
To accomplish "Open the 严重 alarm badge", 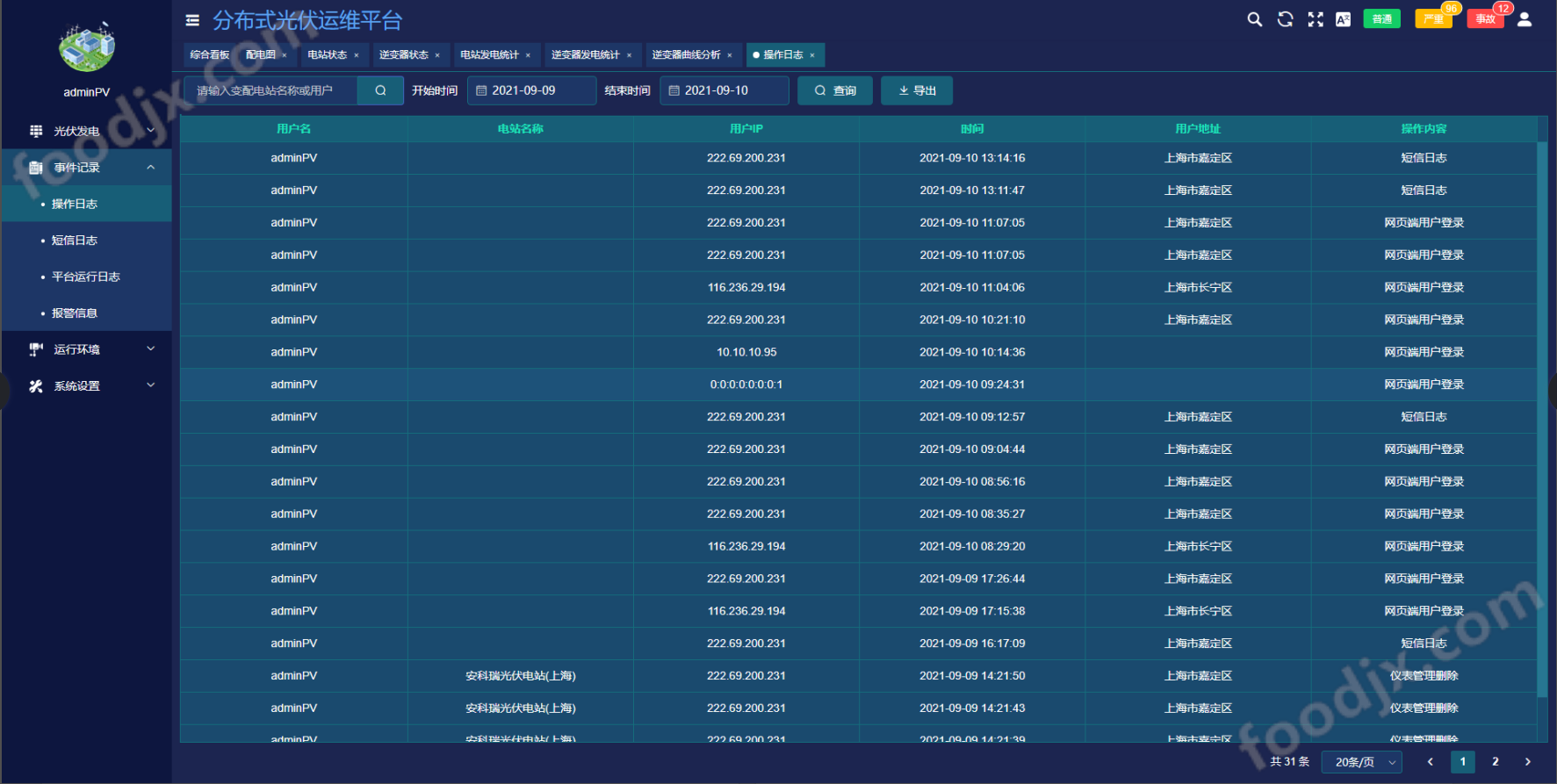I will click(x=1433, y=19).
